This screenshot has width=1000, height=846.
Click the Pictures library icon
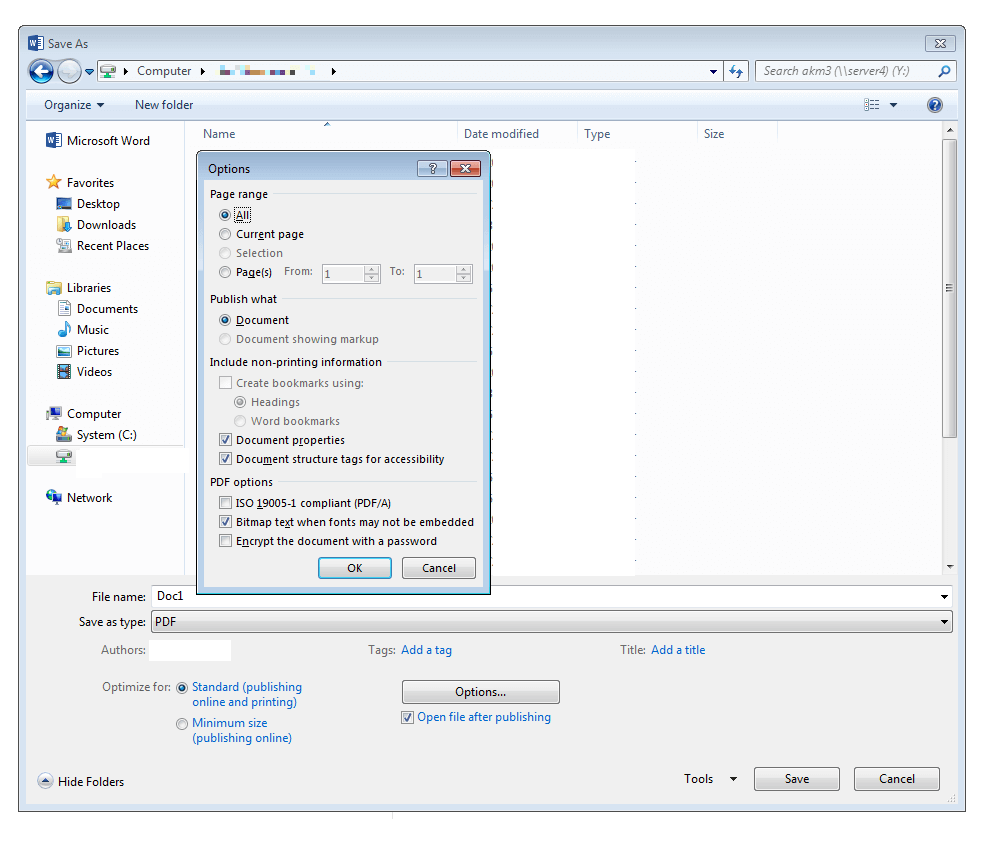point(64,351)
